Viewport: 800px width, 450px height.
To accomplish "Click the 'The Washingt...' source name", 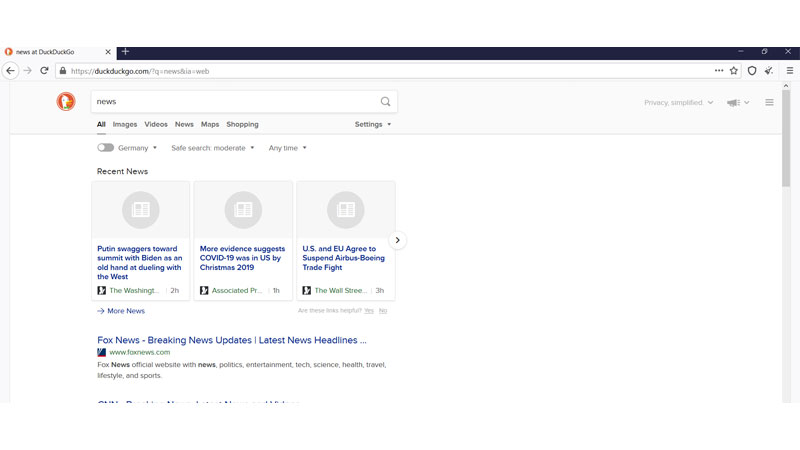I will (134, 290).
